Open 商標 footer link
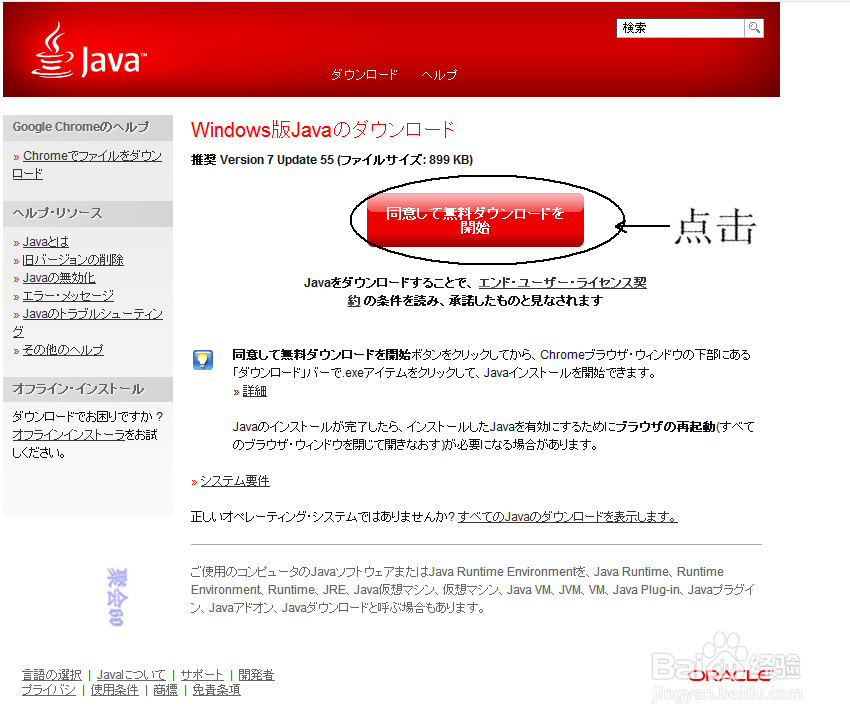850x723 pixels. pyautogui.click(x=165, y=690)
